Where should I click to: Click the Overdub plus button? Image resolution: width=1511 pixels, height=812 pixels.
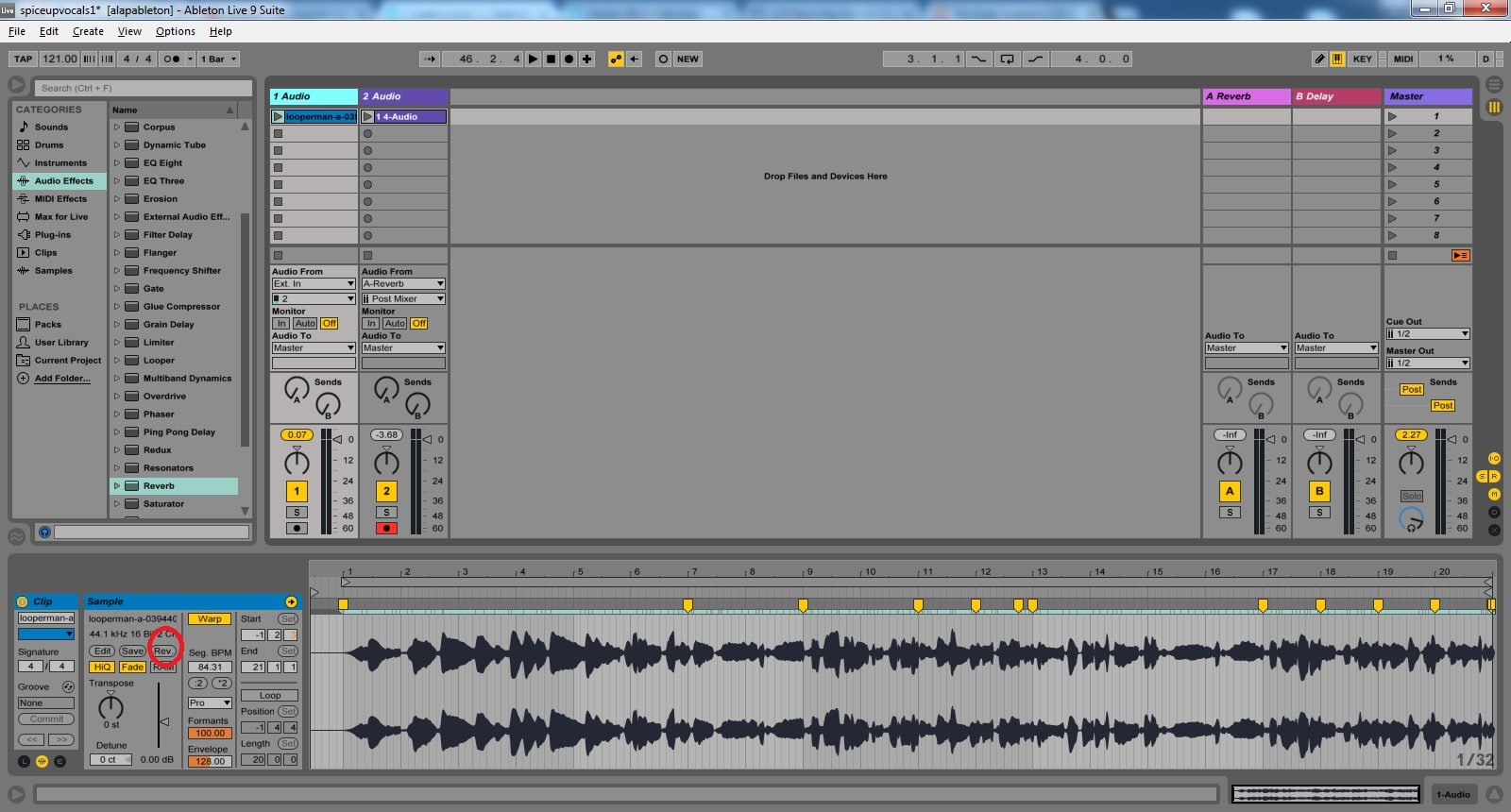pos(586,59)
